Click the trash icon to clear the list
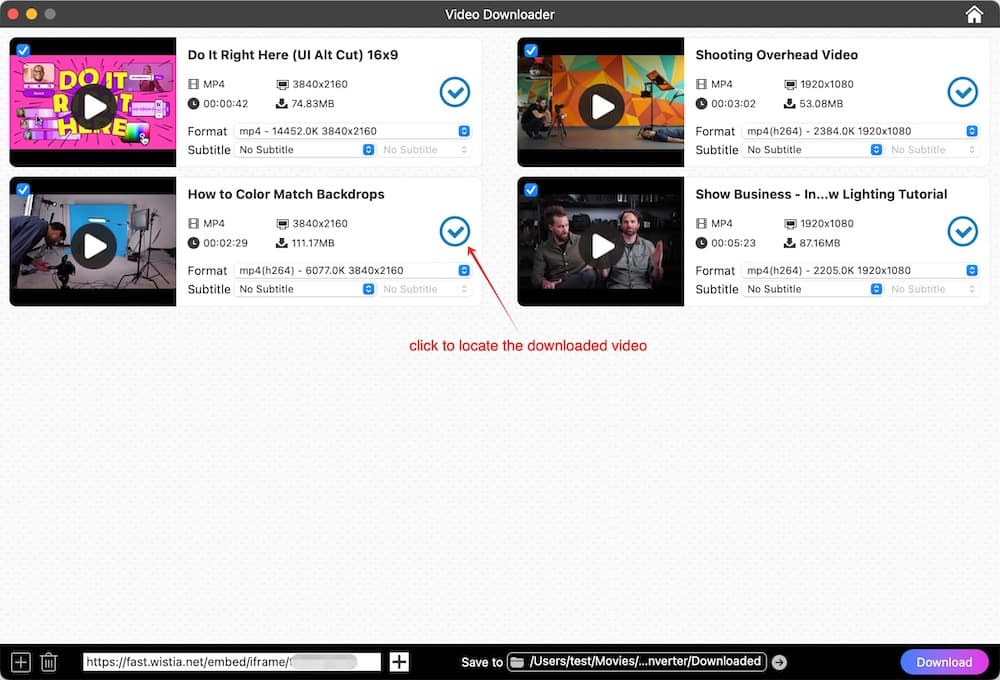Viewport: 1000px width, 680px height. point(50,661)
